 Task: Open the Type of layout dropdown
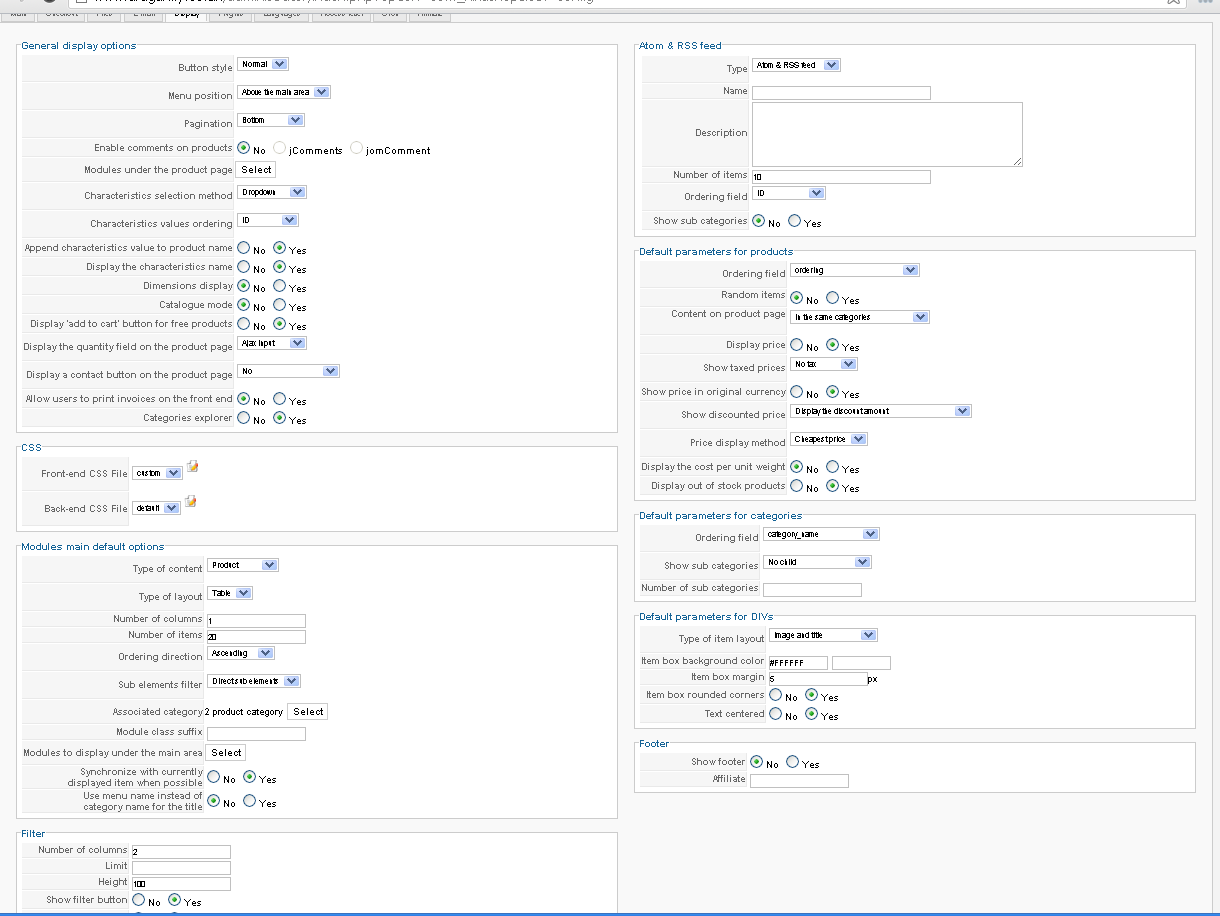(230, 593)
